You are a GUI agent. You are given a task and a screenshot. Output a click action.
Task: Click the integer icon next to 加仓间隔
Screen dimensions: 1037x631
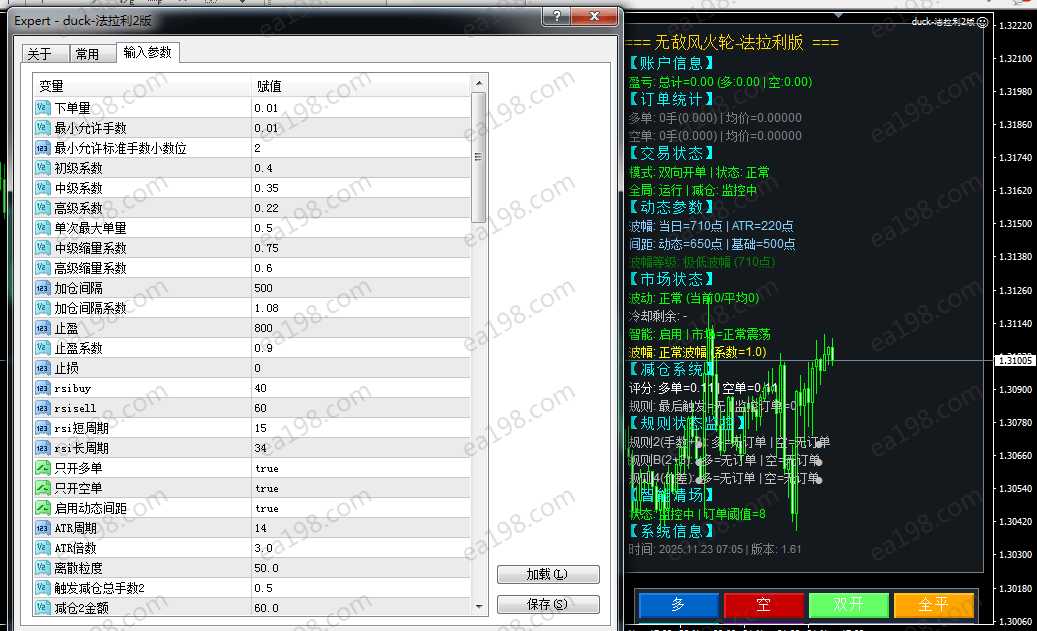[x=43, y=288]
